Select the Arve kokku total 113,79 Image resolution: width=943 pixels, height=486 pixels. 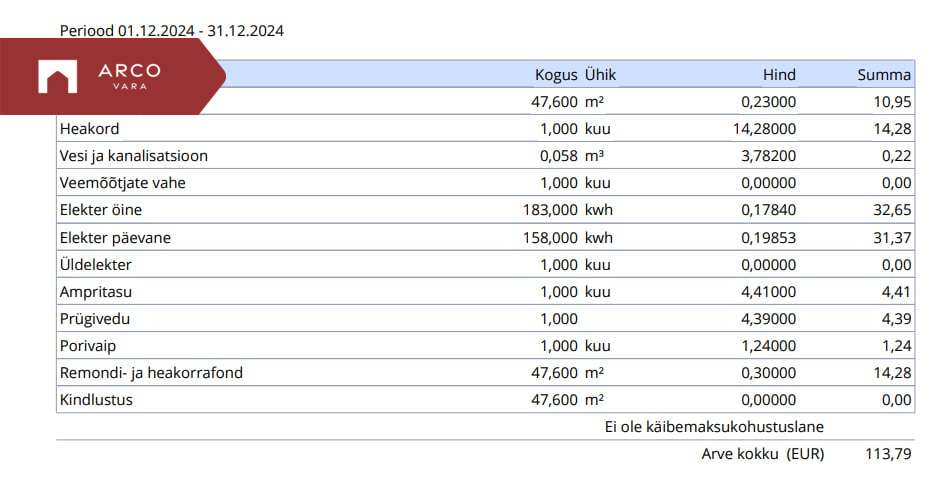[888, 454]
